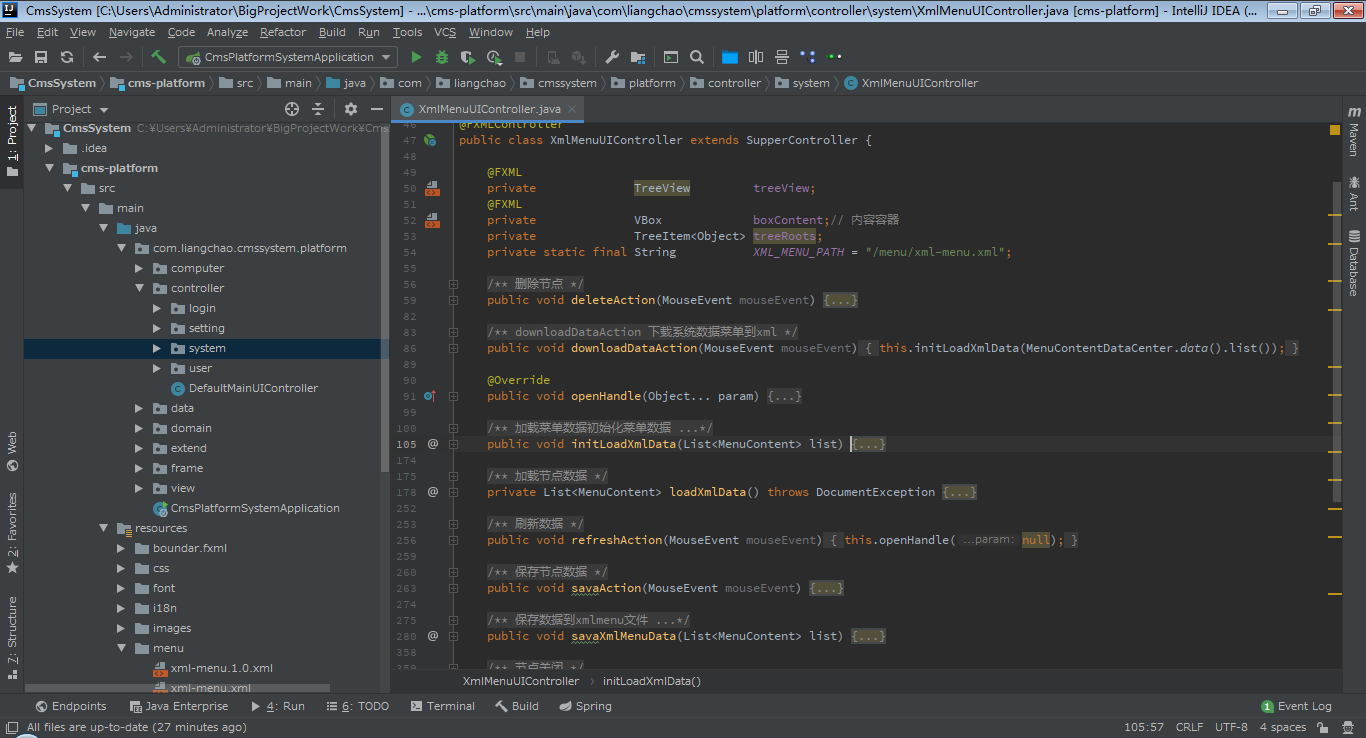This screenshot has width=1366, height=738.
Task: Build project with the hammer icon
Action: (x=158, y=57)
